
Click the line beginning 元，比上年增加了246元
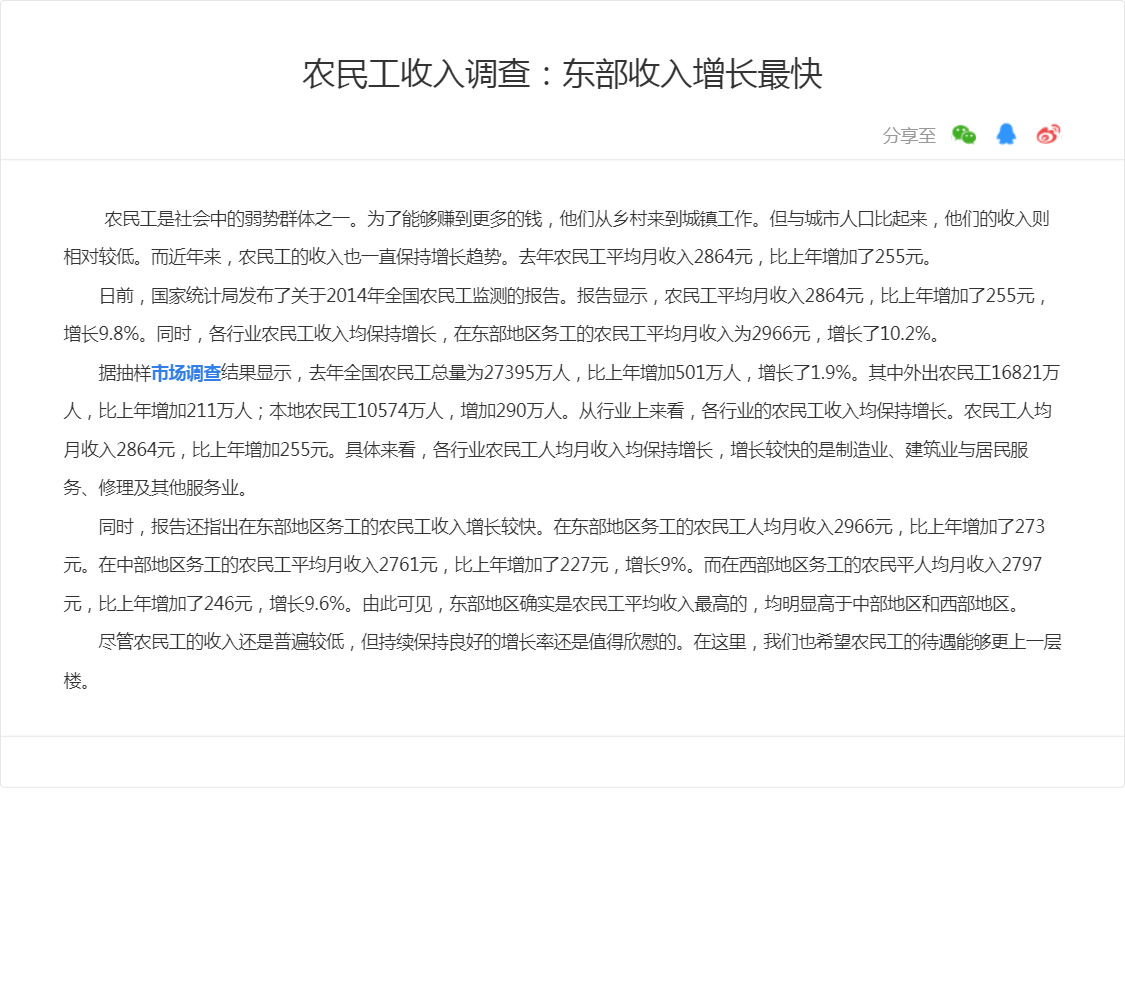tap(544, 604)
